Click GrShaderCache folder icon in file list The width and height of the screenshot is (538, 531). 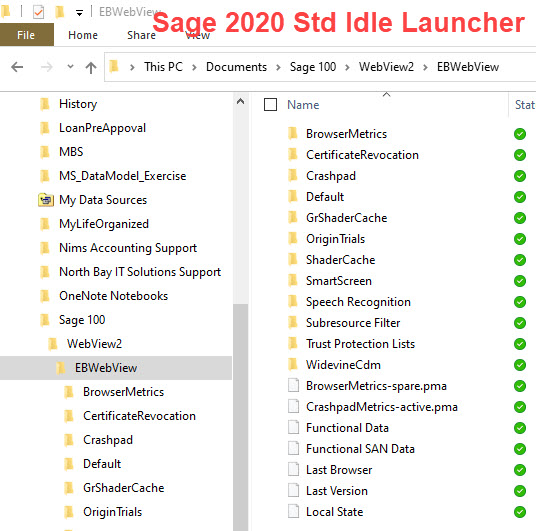tap(293, 217)
